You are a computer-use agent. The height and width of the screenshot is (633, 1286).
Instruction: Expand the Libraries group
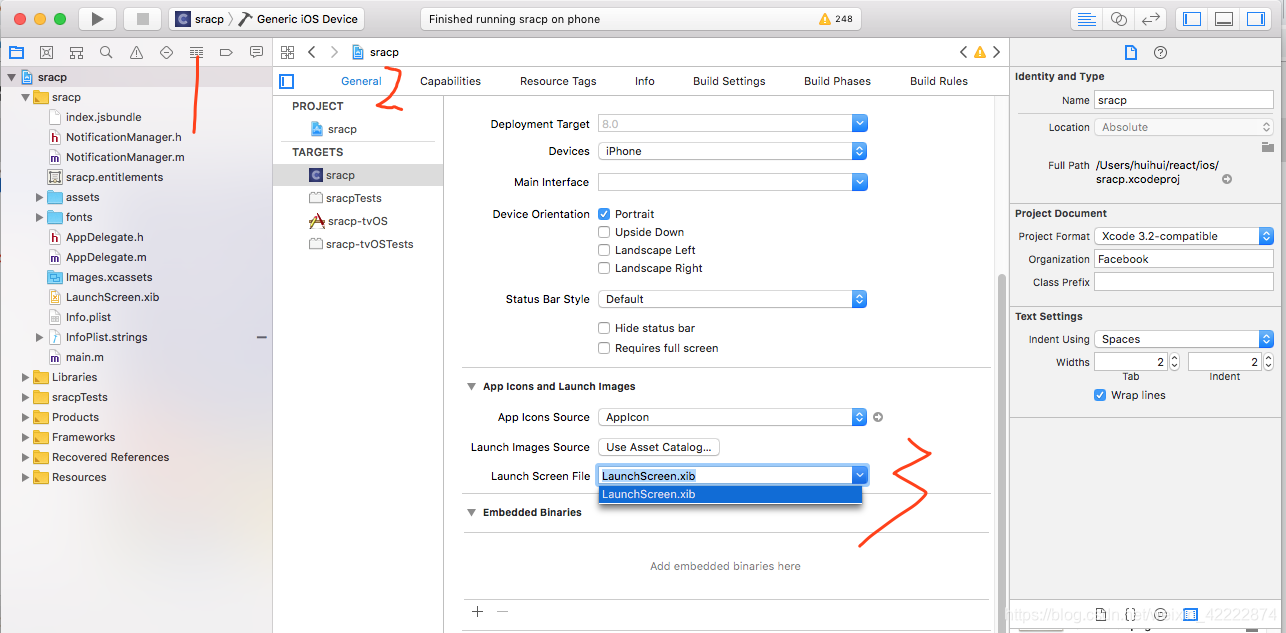tap(26, 377)
